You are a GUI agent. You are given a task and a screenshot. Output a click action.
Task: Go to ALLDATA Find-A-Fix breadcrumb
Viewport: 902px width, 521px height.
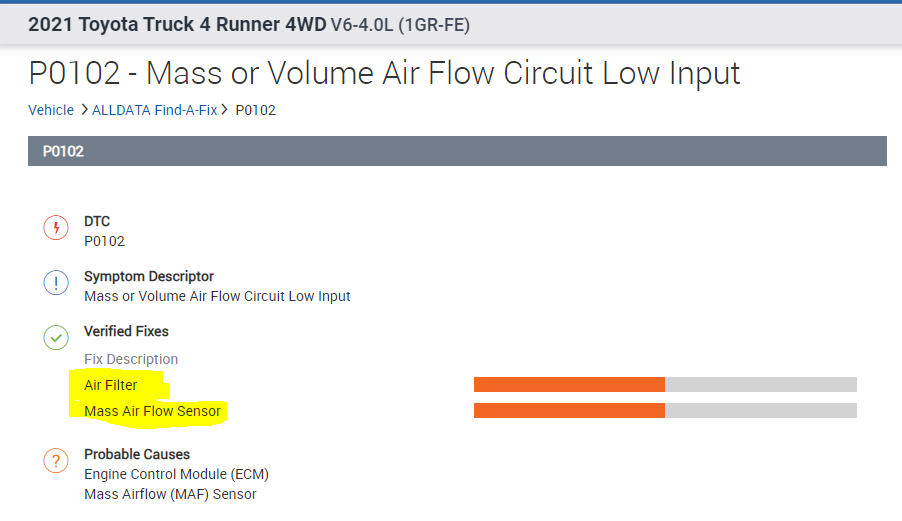154,110
